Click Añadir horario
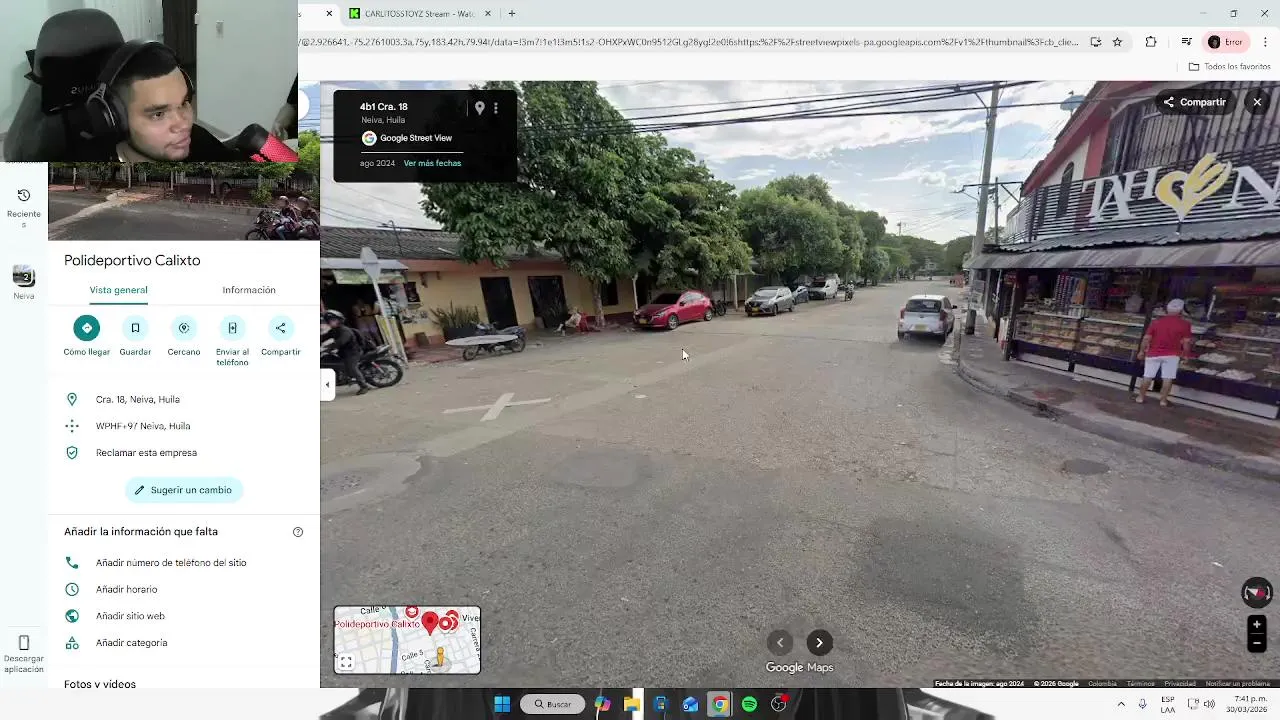Viewport: 1280px width, 720px height. click(x=126, y=590)
